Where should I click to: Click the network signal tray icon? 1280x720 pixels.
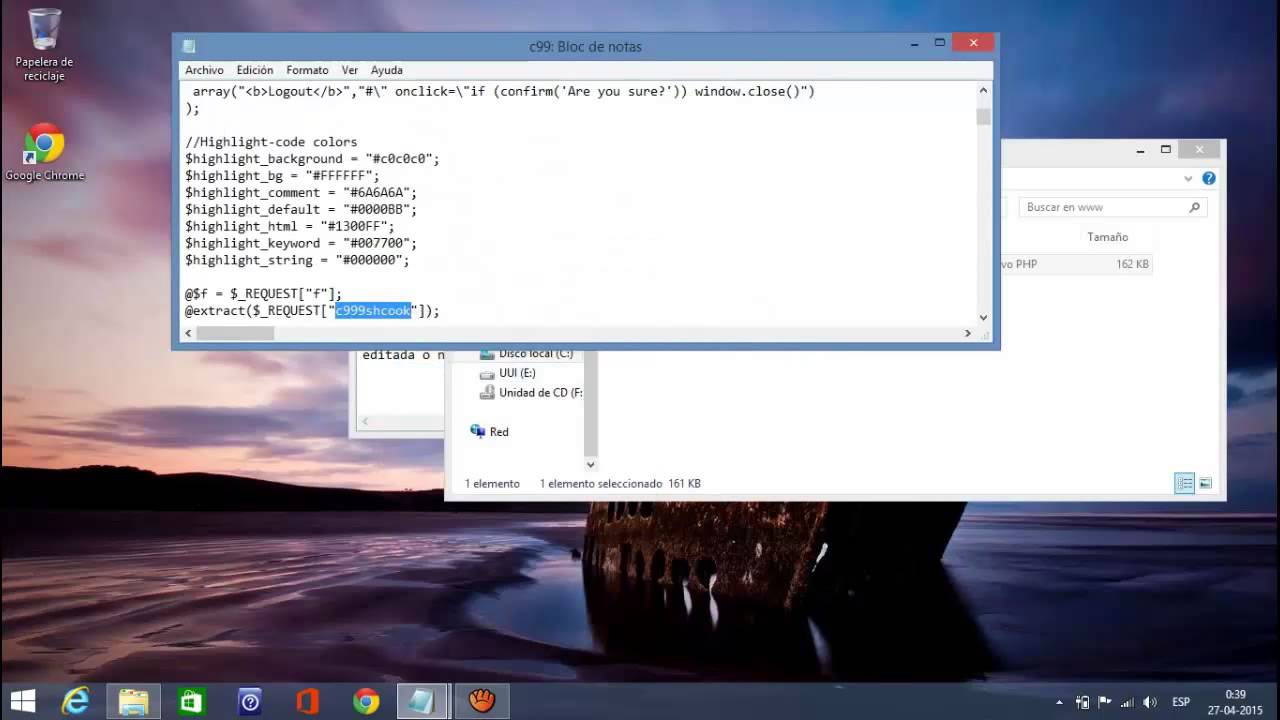click(x=1128, y=702)
